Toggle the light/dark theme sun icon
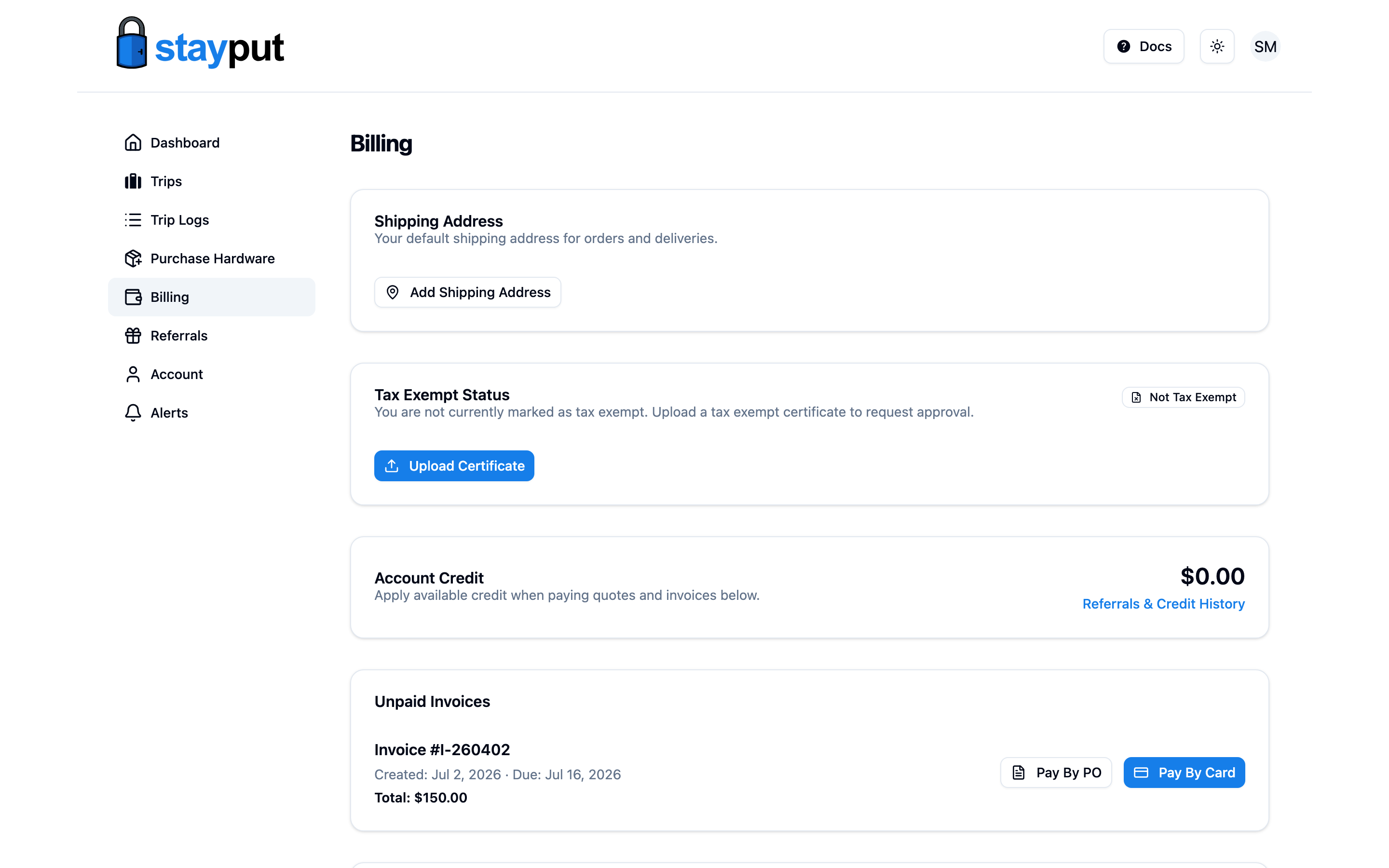This screenshot has width=1389, height=868. coord(1217,46)
